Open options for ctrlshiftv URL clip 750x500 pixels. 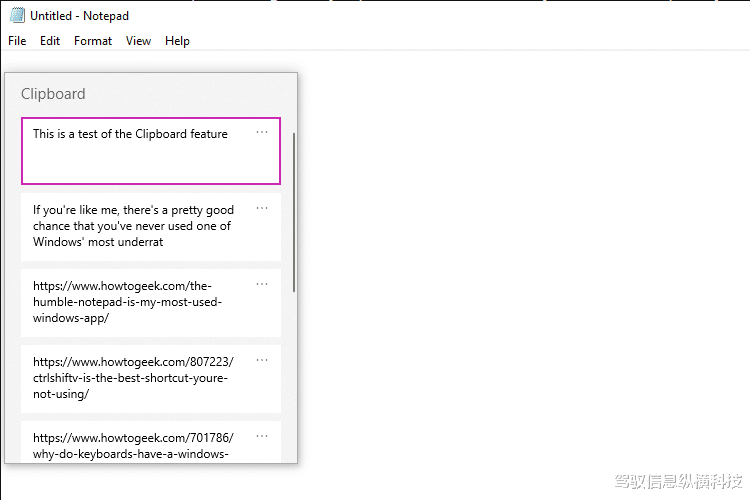(x=262, y=360)
